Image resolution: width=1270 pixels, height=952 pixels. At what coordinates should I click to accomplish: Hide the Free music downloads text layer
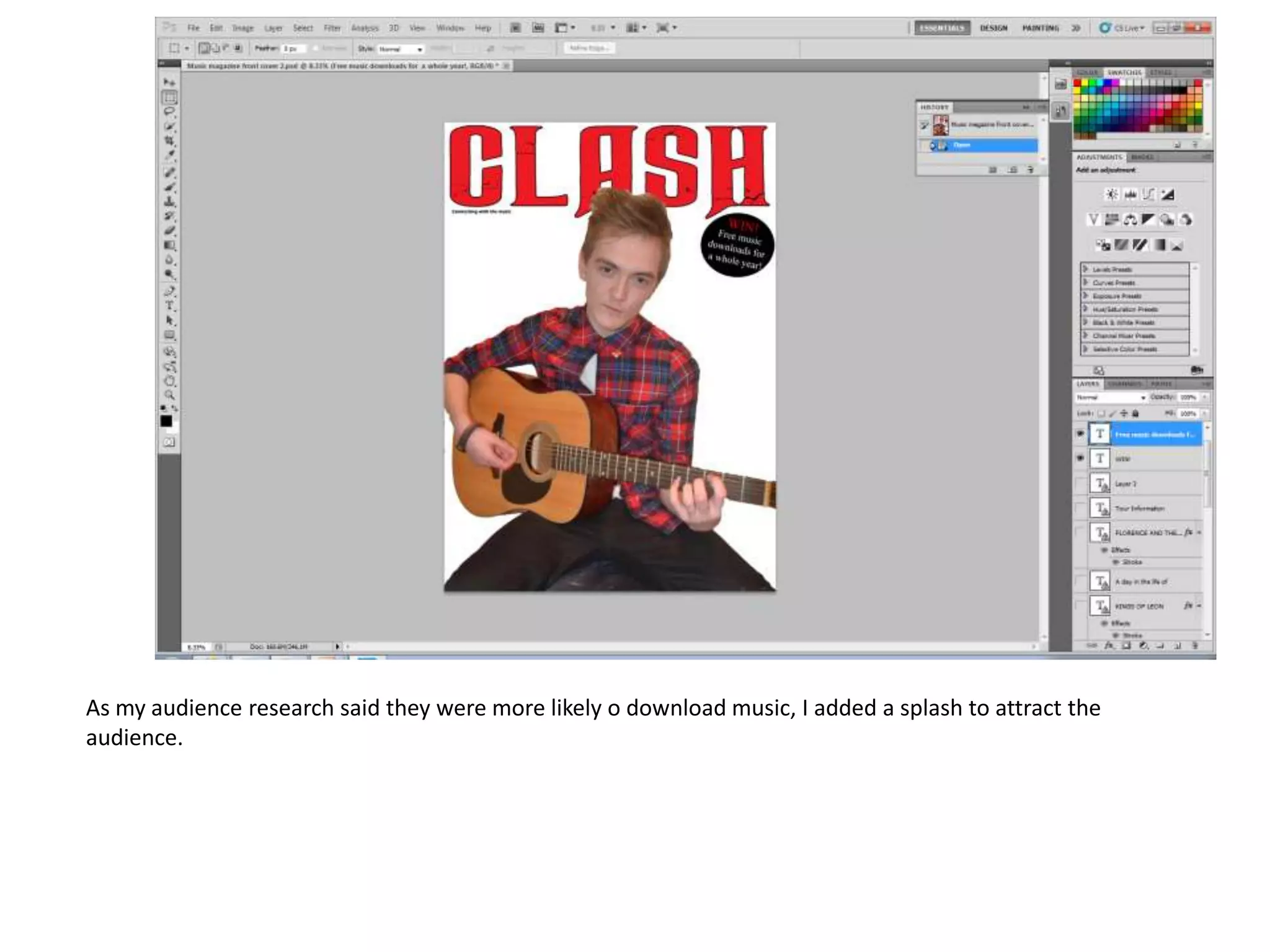click(1080, 434)
